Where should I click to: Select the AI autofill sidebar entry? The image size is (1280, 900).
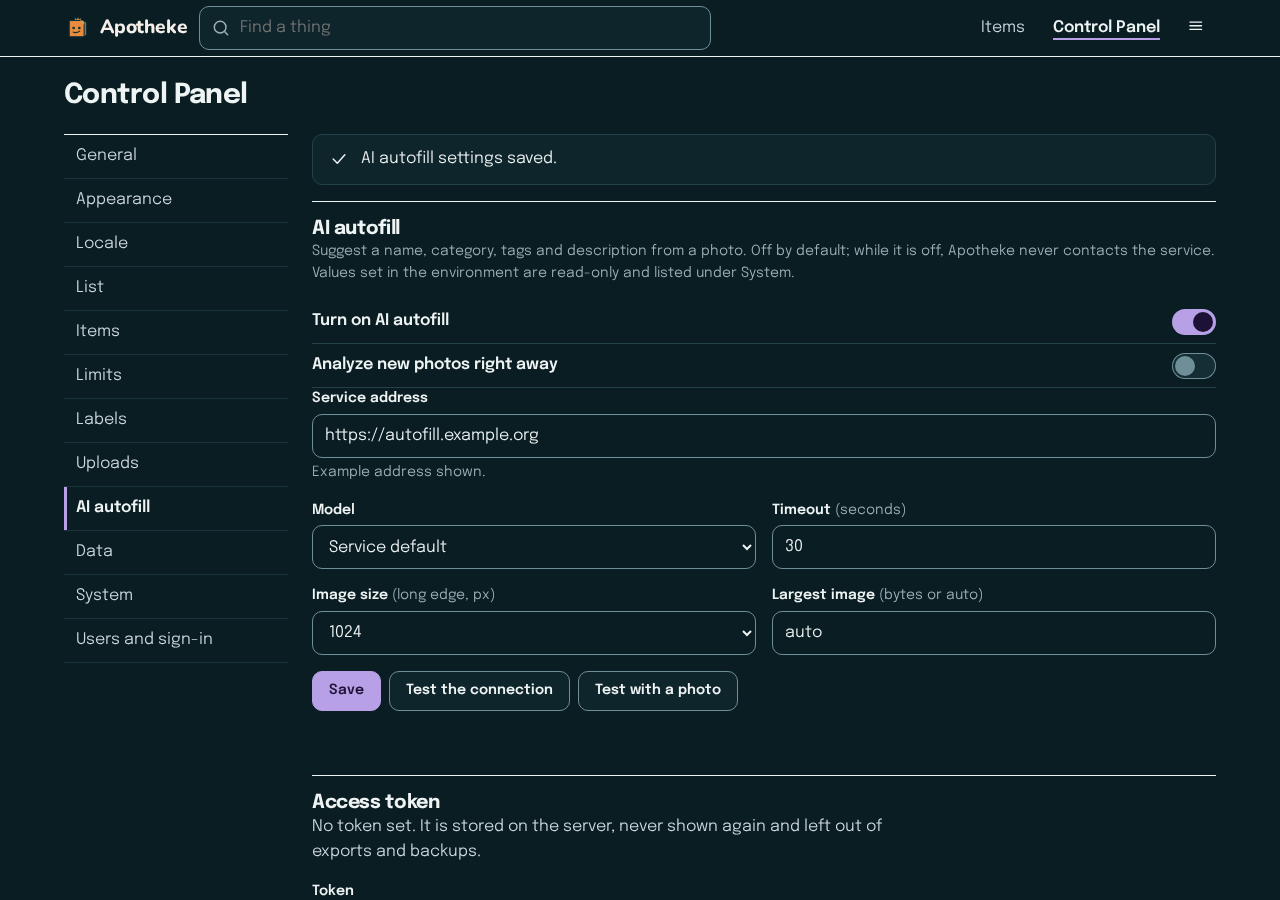coord(176,508)
